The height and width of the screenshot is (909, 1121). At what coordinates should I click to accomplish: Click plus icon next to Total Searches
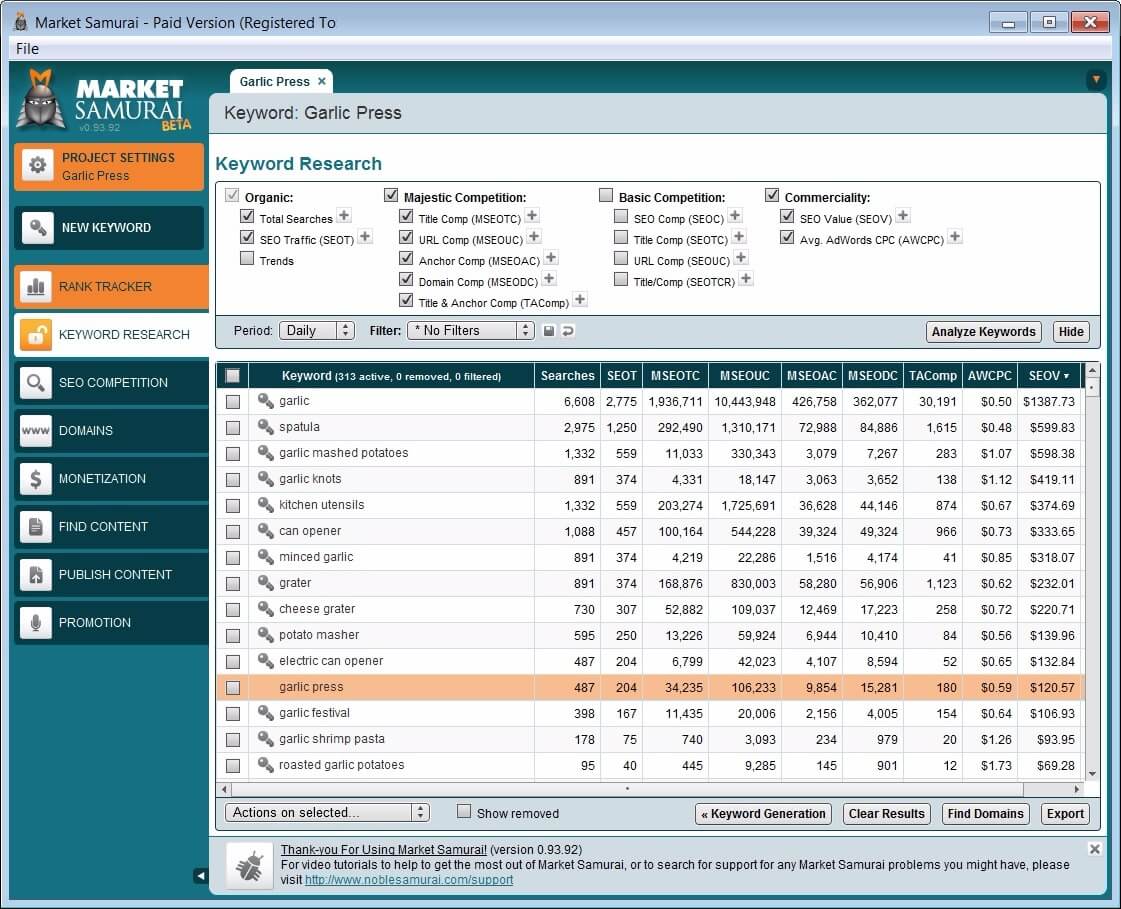(x=345, y=215)
